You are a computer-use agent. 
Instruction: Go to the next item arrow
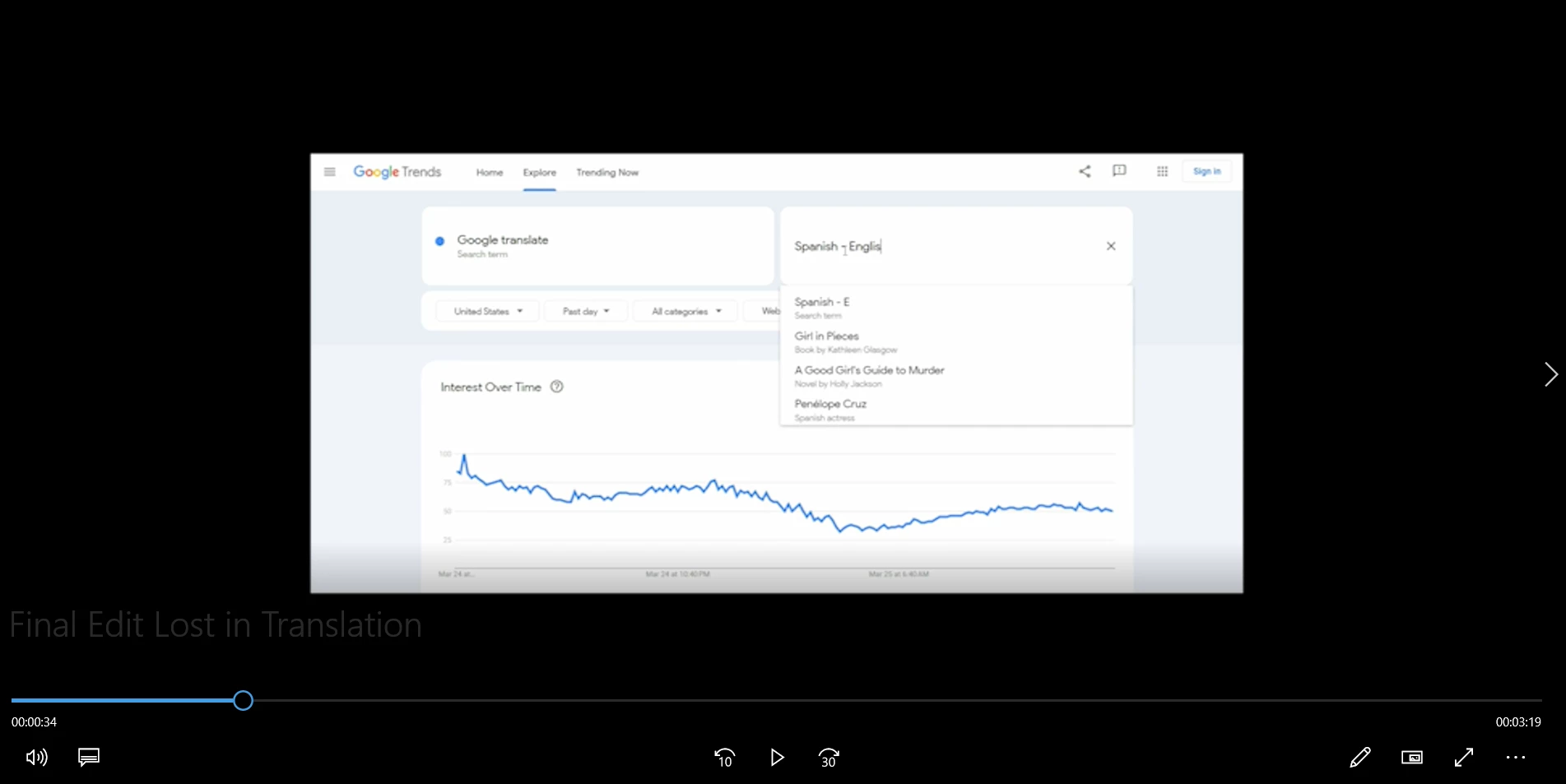point(1550,374)
